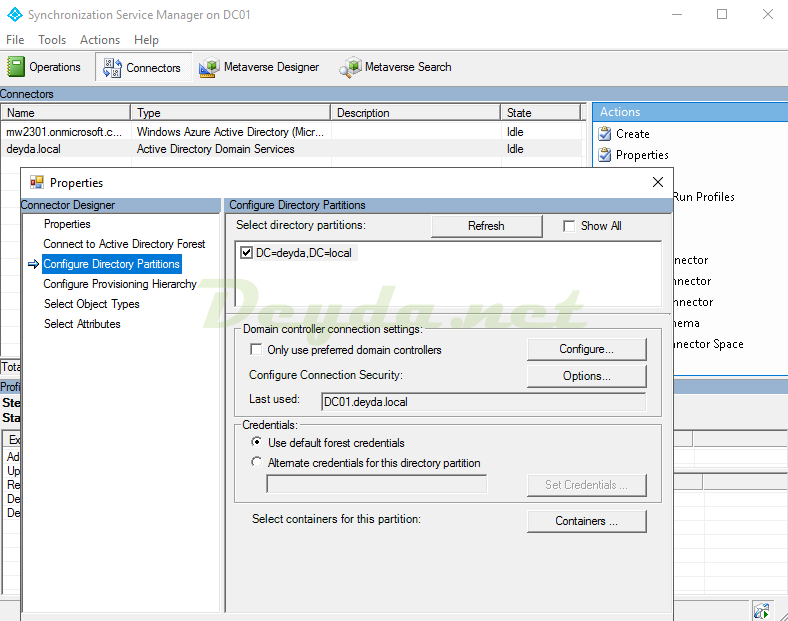This screenshot has height=621, width=788.
Task: Uncheck the DC=deyda,DC=local partition
Action: [x=247, y=254]
